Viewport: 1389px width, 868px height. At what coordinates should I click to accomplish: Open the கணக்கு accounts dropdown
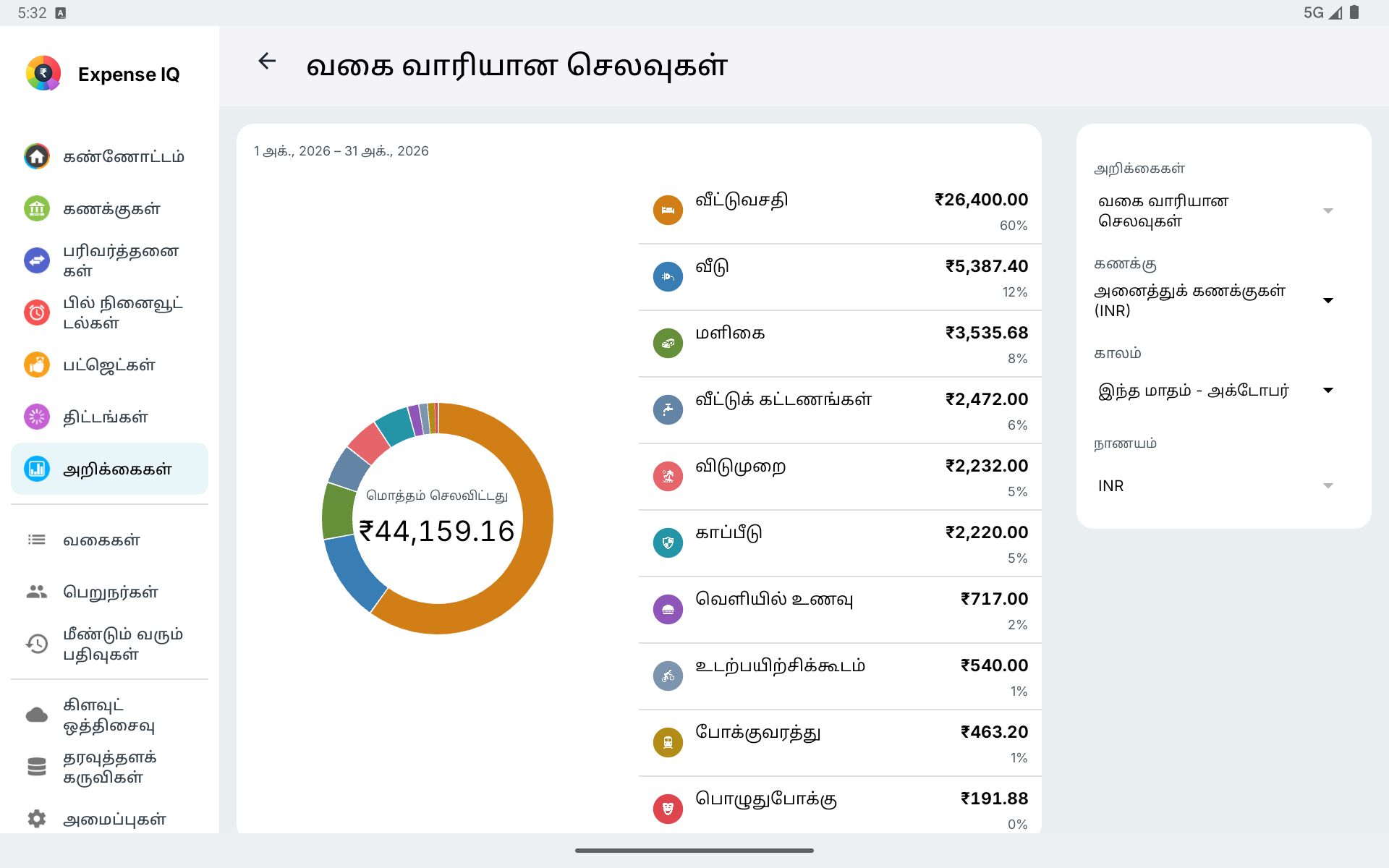(x=1215, y=301)
